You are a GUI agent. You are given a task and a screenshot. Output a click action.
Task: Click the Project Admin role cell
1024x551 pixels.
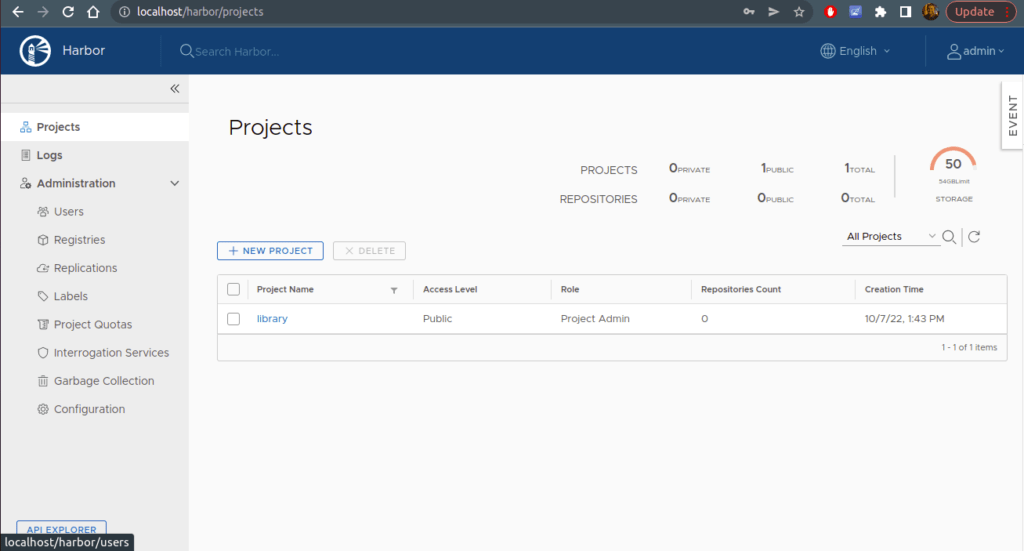click(595, 319)
